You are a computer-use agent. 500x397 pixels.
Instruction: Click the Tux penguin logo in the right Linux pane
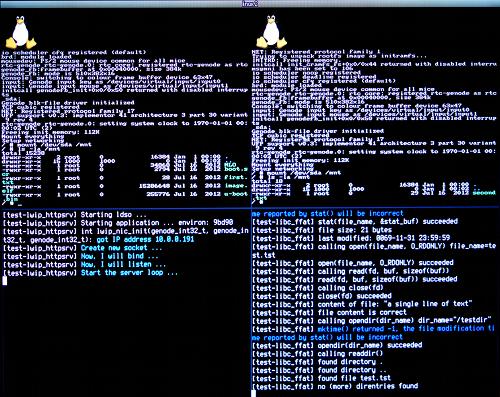[272, 32]
